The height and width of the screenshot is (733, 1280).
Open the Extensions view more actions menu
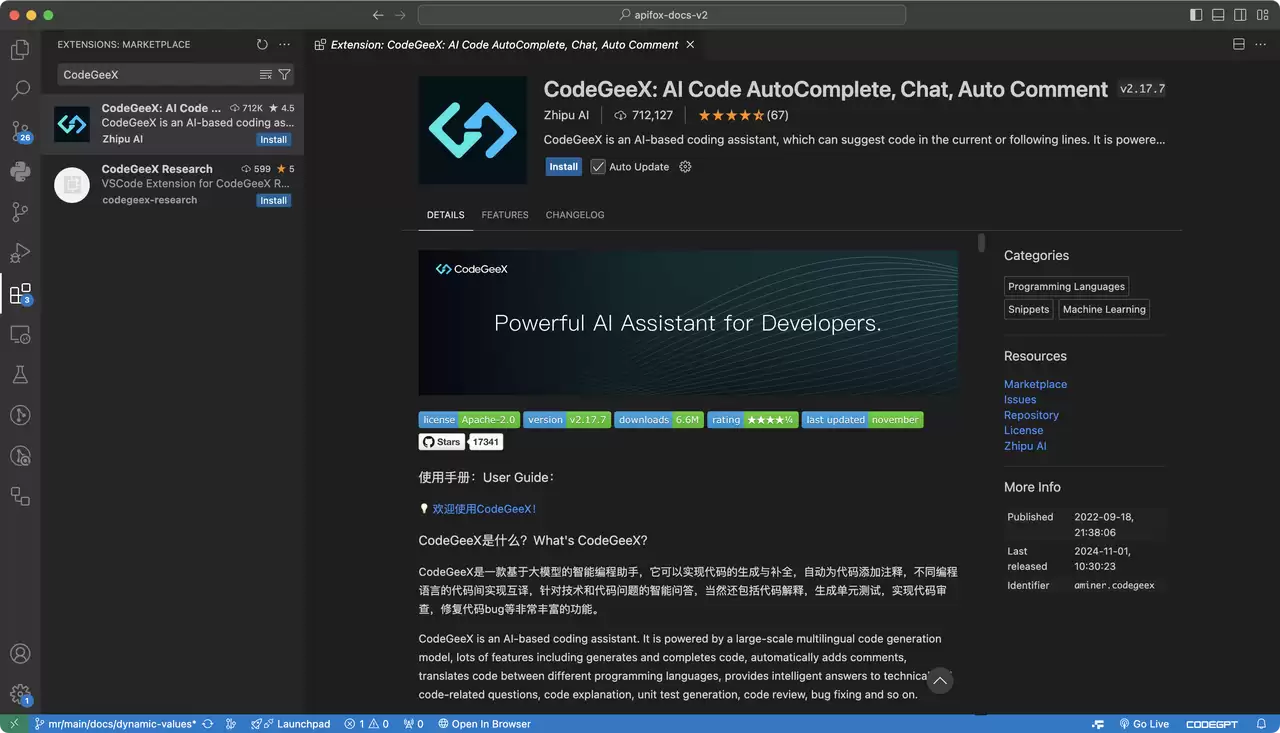284,45
